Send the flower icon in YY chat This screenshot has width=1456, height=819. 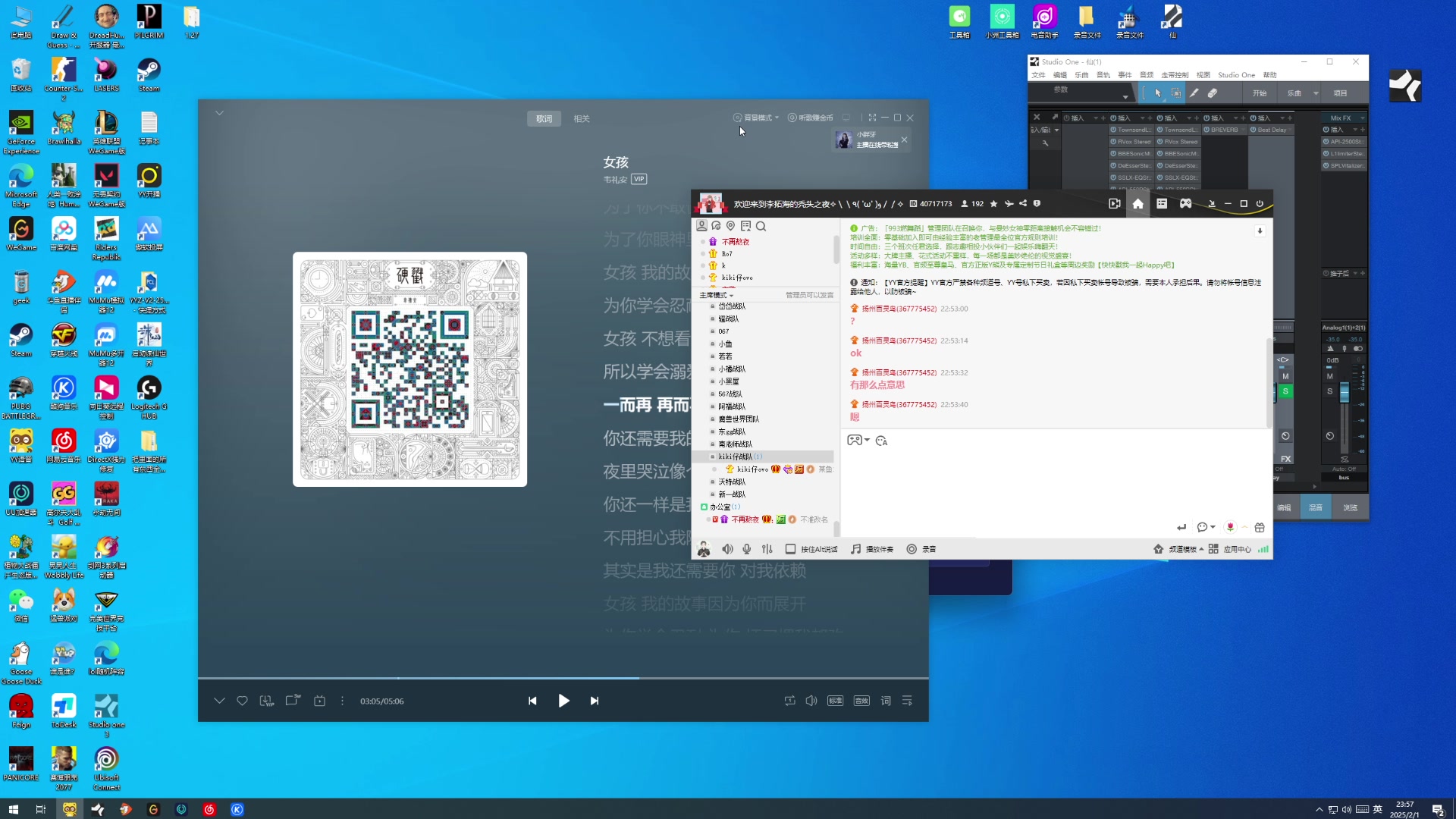[x=1230, y=527]
